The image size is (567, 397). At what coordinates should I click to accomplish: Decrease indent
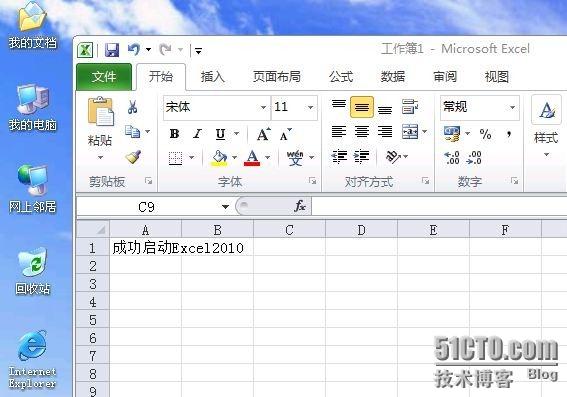[339, 157]
